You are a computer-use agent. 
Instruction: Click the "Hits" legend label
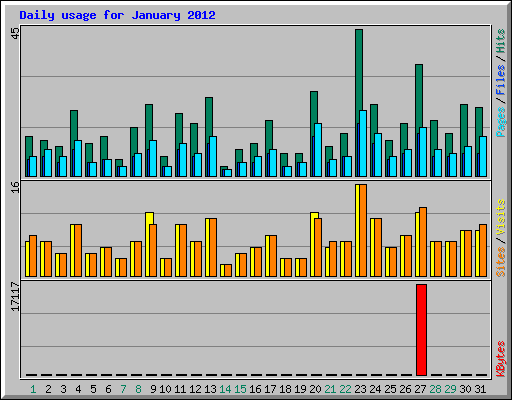click(500, 41)
